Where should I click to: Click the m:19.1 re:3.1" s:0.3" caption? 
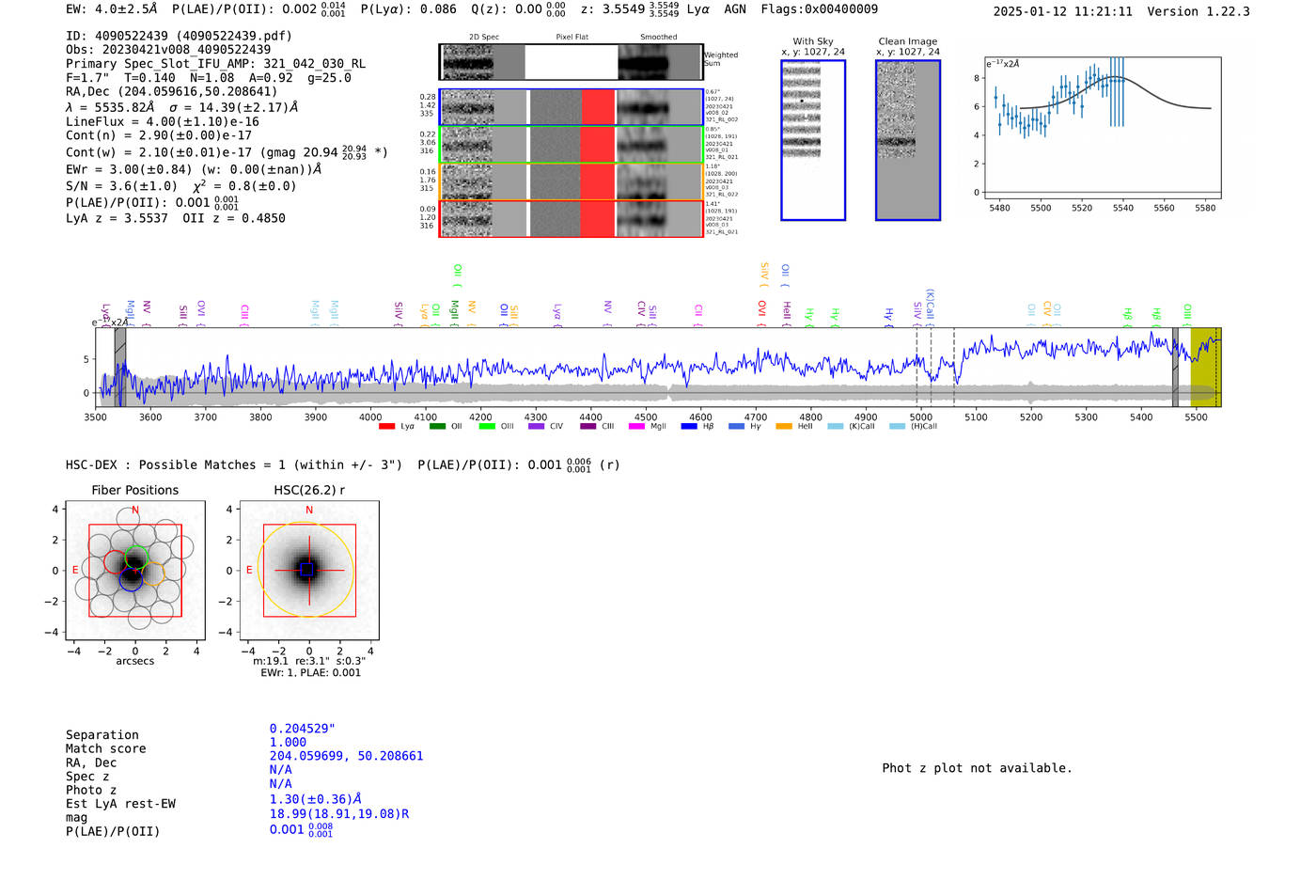(309, 661)
